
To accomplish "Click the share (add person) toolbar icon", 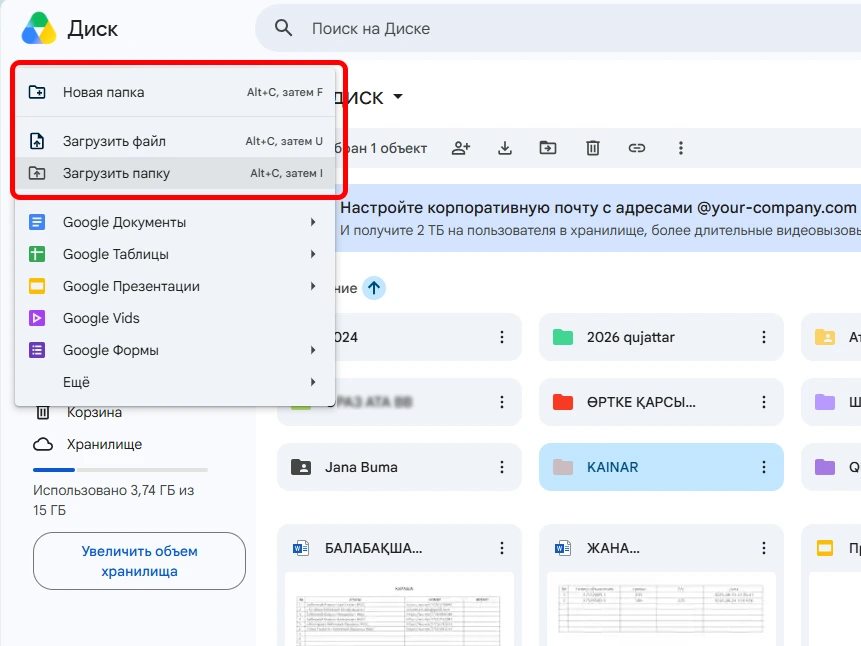I will [461, 148].
